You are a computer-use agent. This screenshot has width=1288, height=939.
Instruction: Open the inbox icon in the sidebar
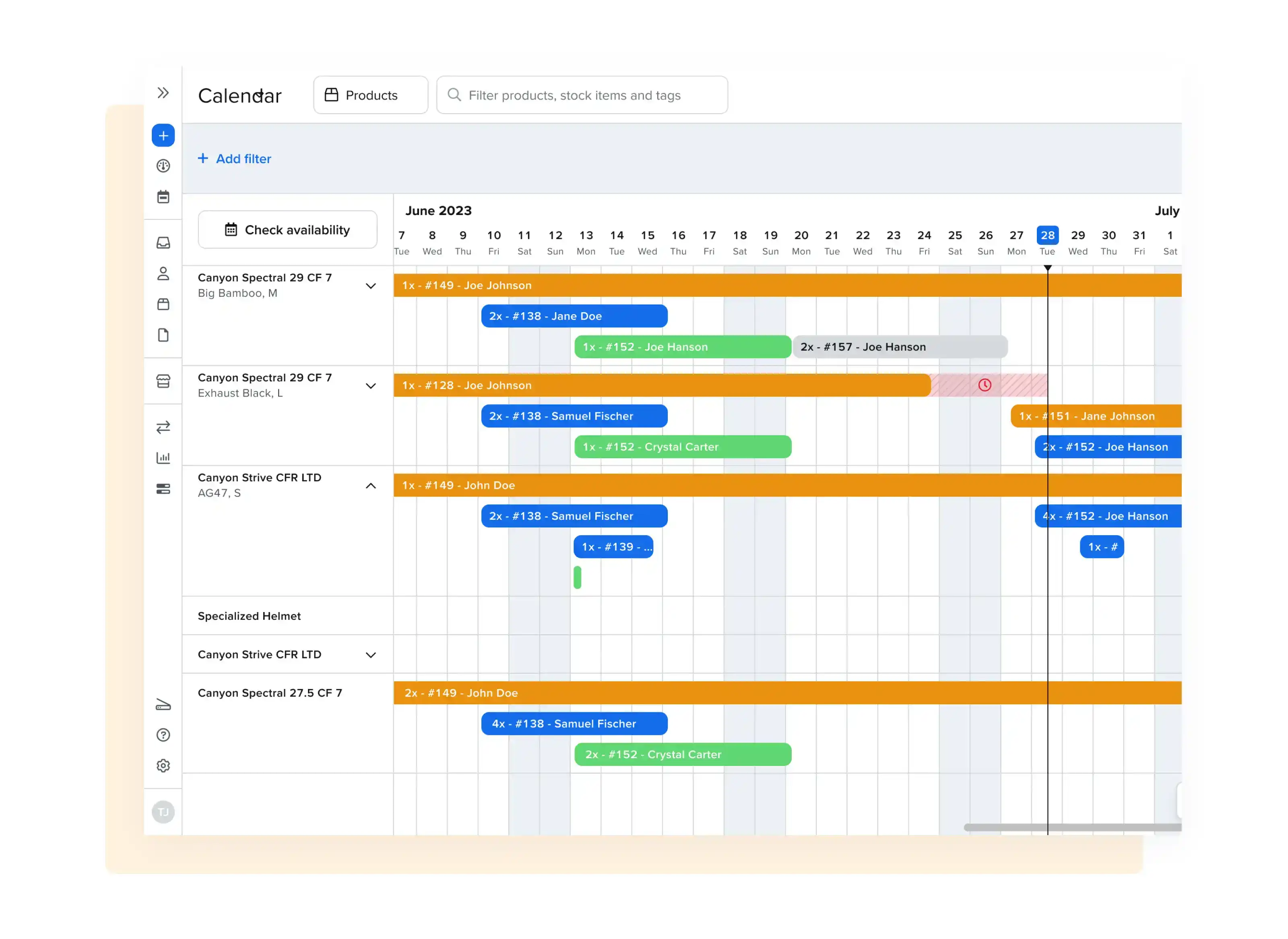click(x=163, y=243)
